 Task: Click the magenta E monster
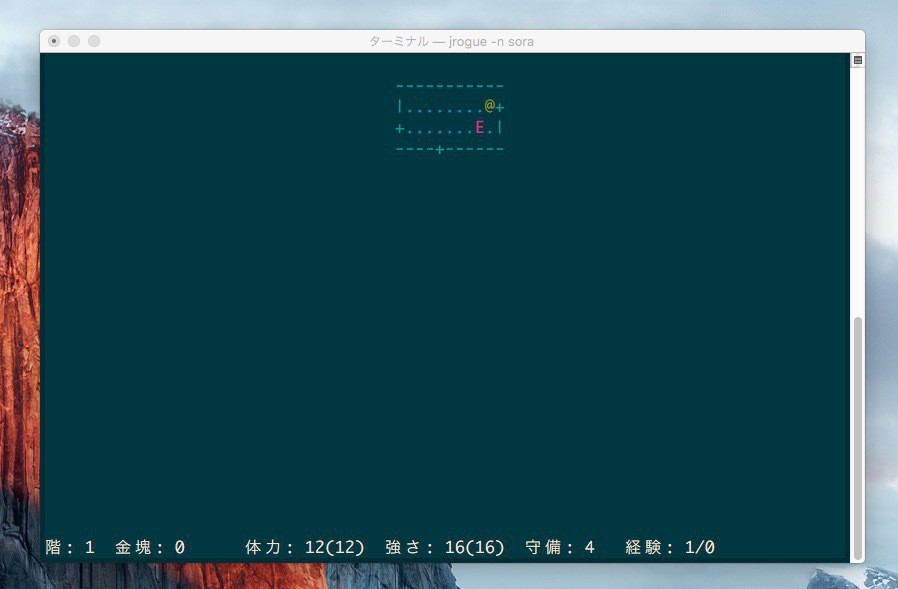(x=480, y=127)
